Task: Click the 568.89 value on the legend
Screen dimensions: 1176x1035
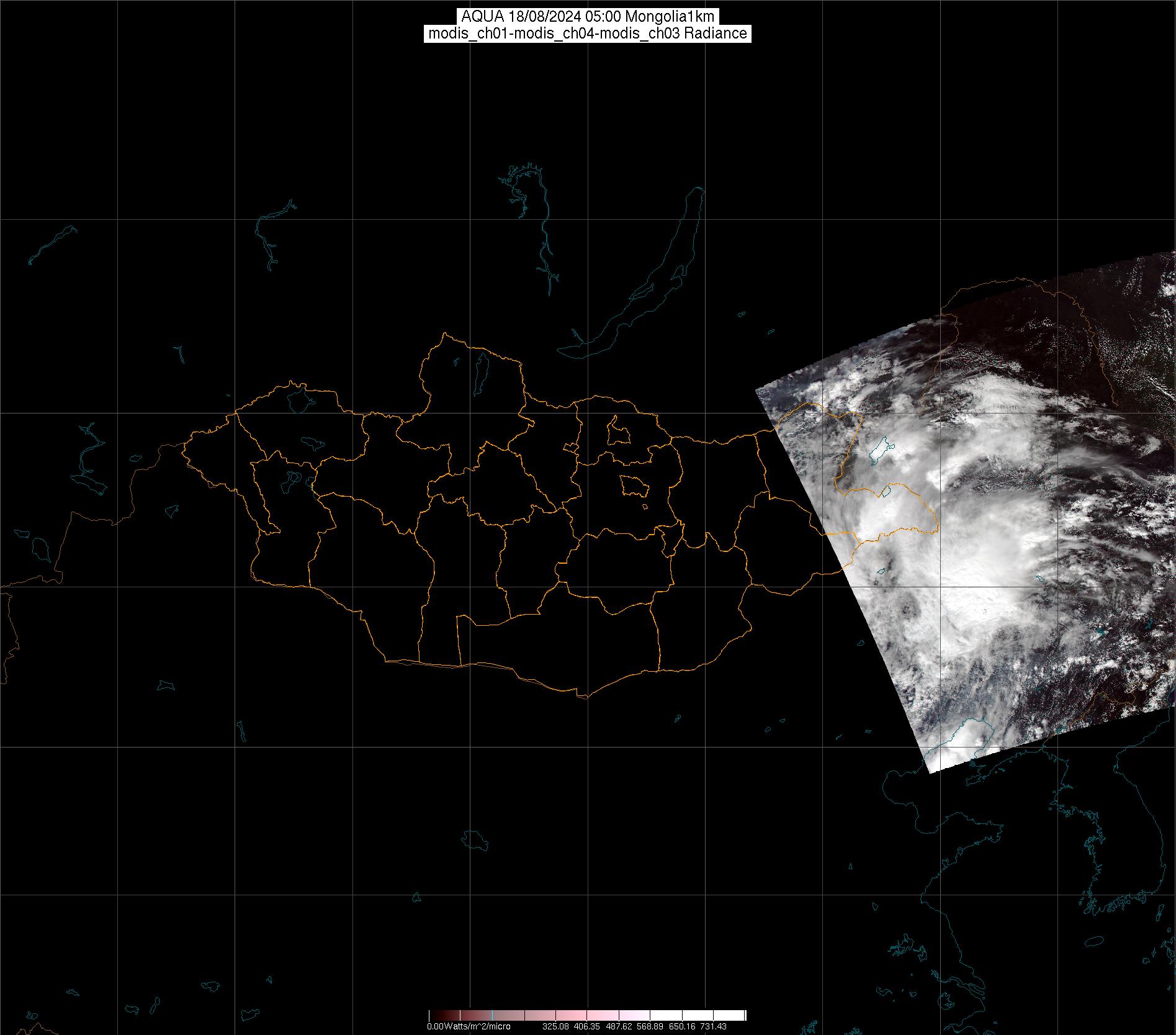Action: coord(650,1026)
